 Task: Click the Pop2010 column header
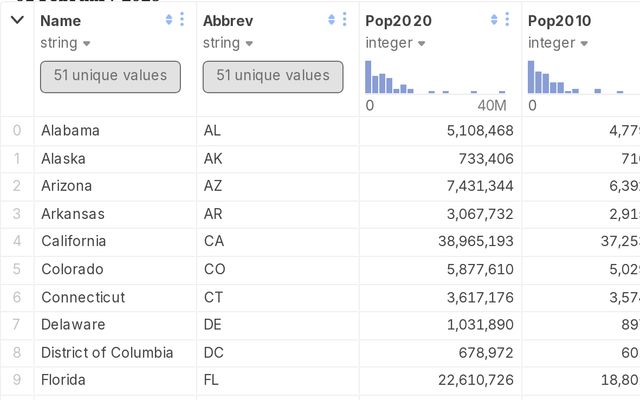tap(559, 21)
